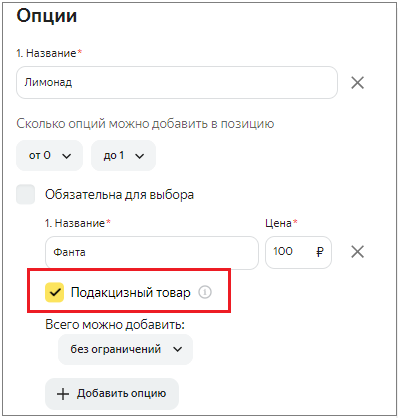The width and height of the screenshot is (398, 418).
Task: Expand the без ограничений dropdown
Action: click(125, 349)
